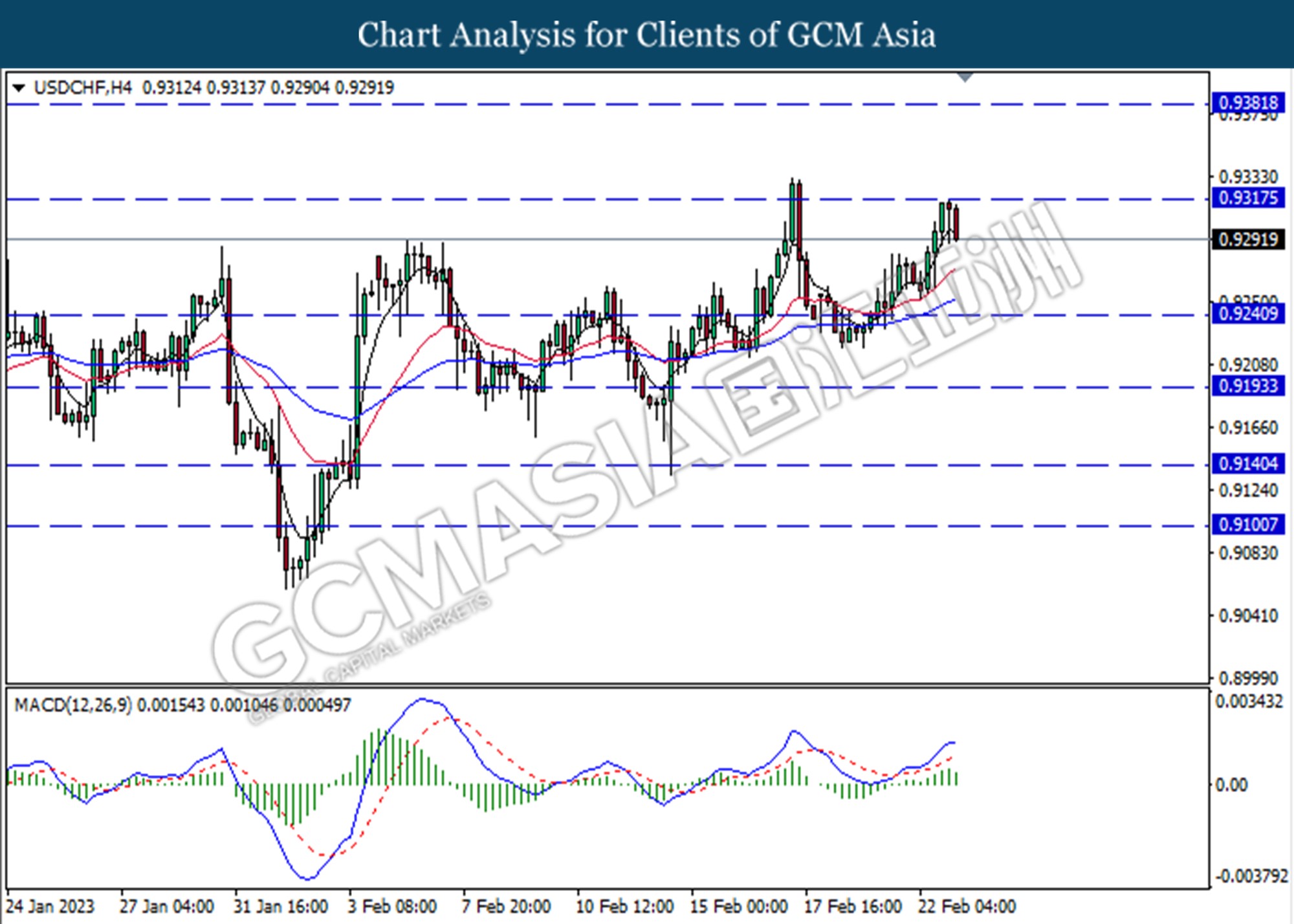Select the 0.91933 level price label

[1248, 386]
